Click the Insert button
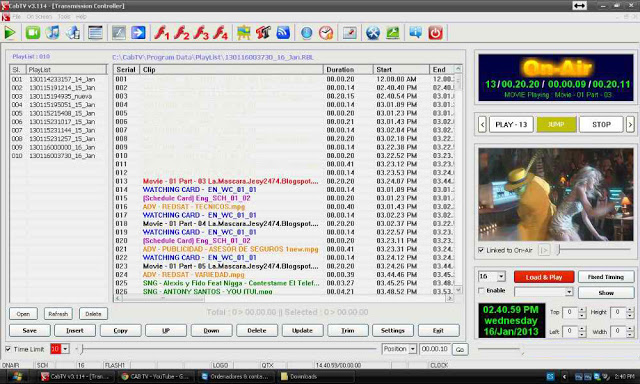This screenshot has width=640, height=384. (75, 331)
